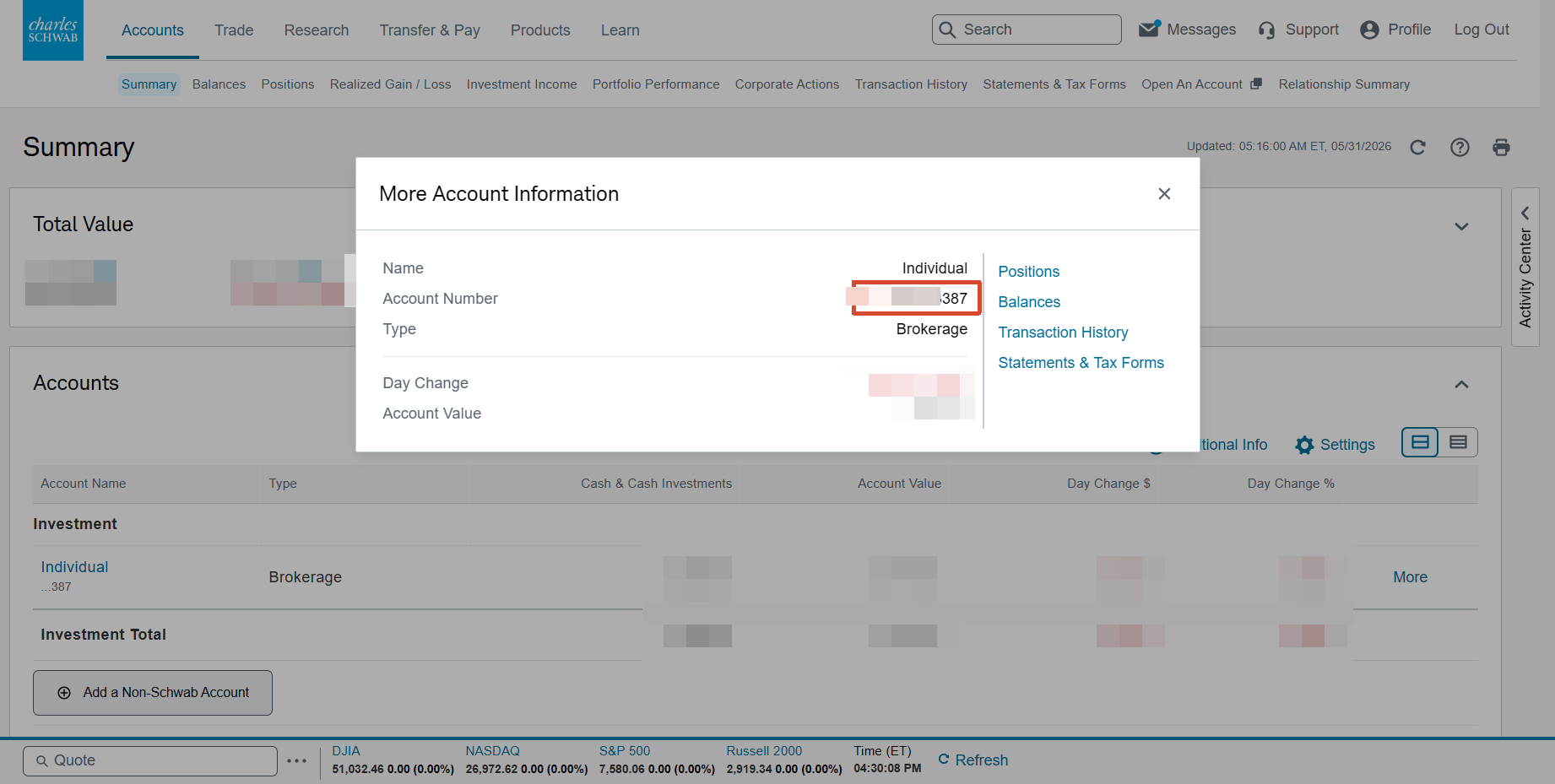Screen dimensions: 1555x784
Task: Click into the Search field
Action: [x=1027, y=30]
